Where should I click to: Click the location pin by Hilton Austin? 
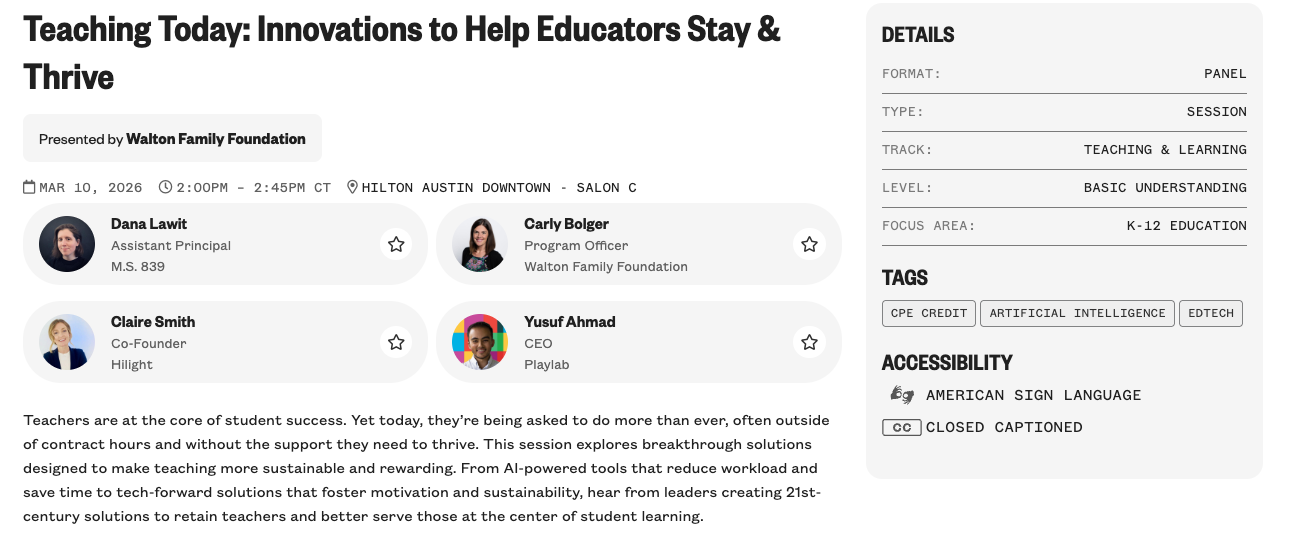click(x=352, y=187)
